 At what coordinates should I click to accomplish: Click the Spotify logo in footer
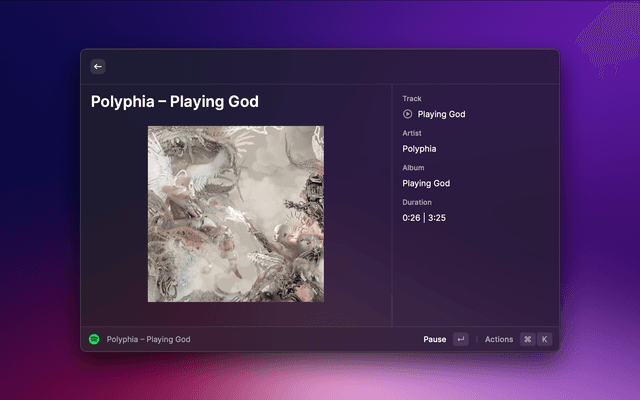[94, 339]
